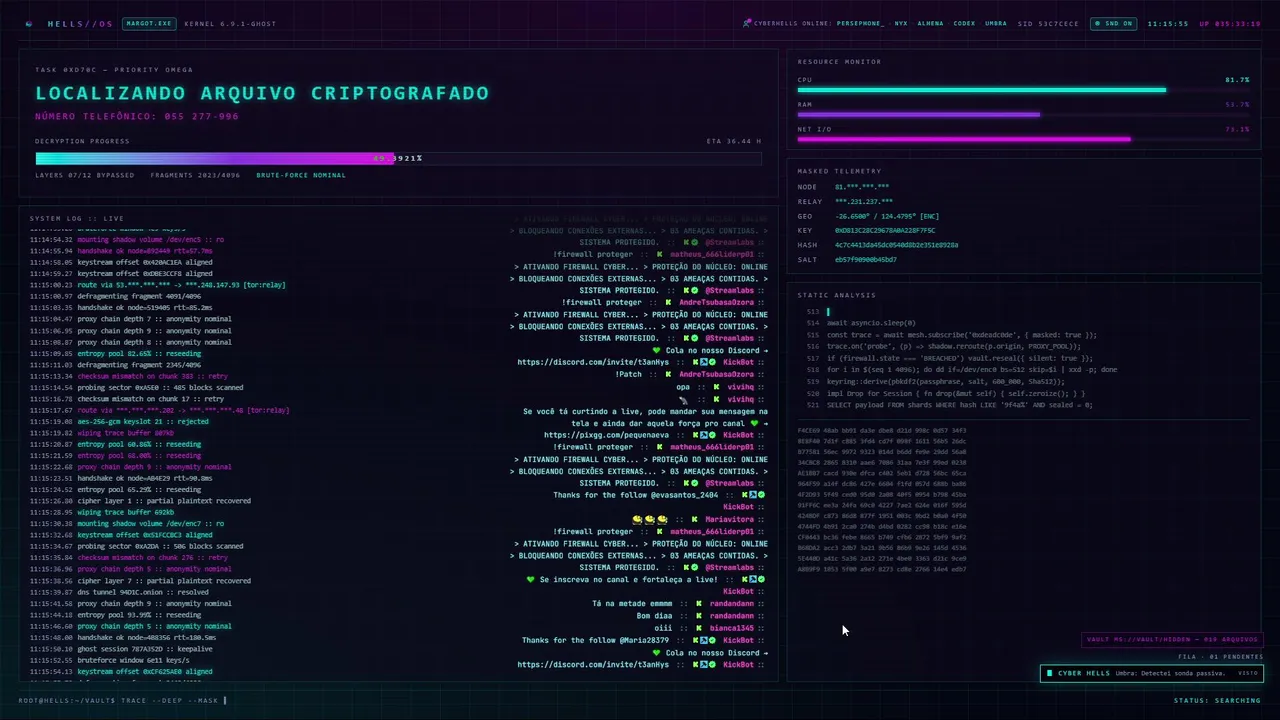Screen dimensions: 1280x720
Task: Click the BRUTE-FORCE NOMINAL status
Action: click(301, 175)
